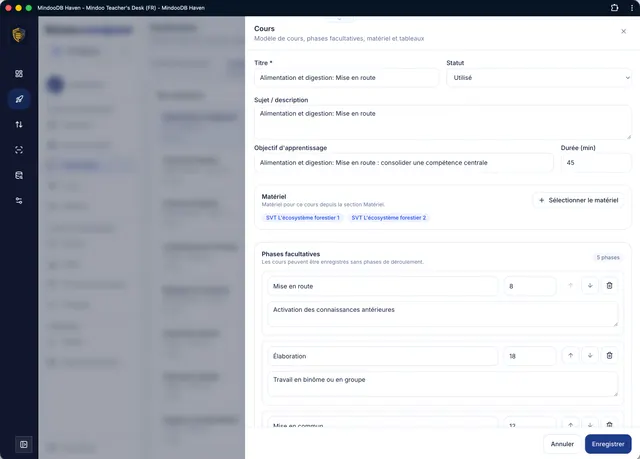Open the sync arrows icon in sidebar
The height and width of the screenshot is (459, 640).
pos(19,124)
